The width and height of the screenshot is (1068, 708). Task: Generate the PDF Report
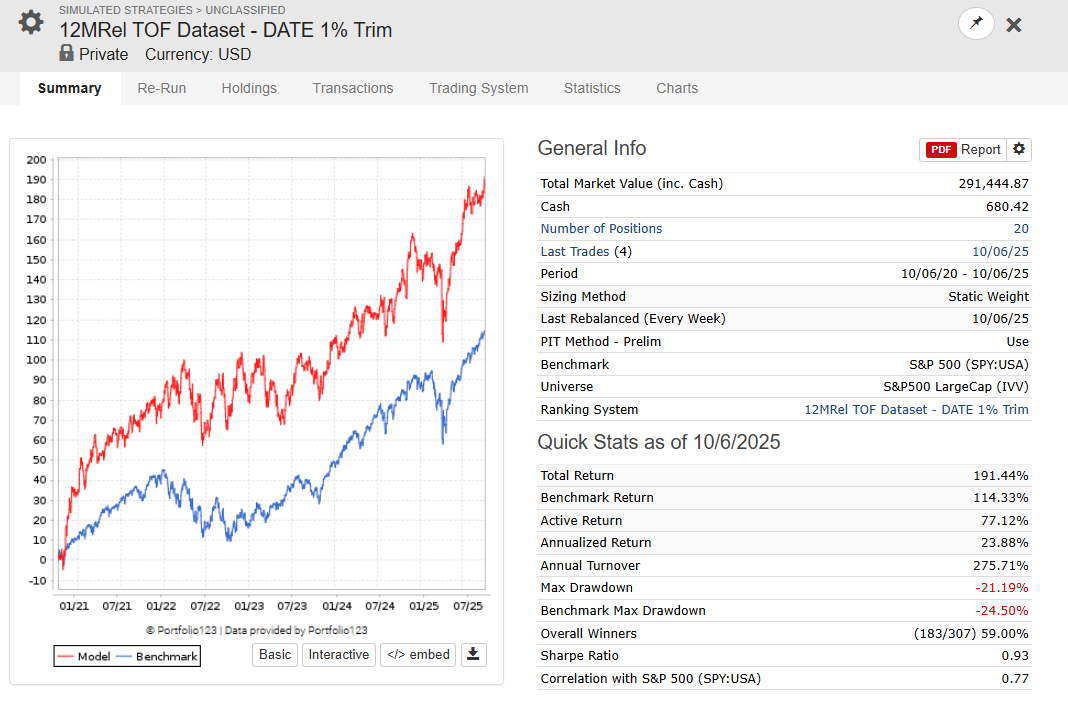tap(962, 150)
